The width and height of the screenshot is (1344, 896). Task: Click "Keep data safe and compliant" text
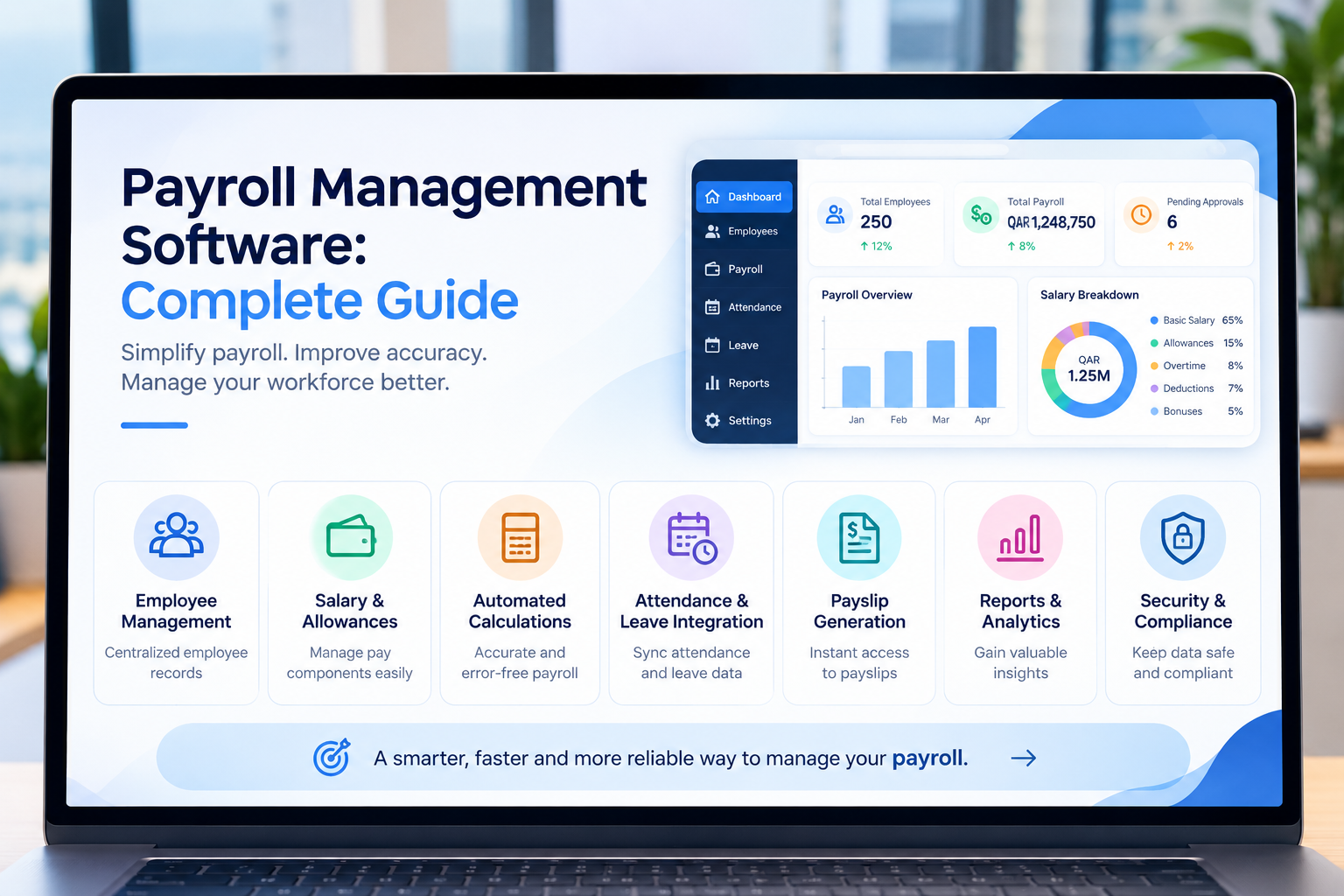tap(1183, 662)
